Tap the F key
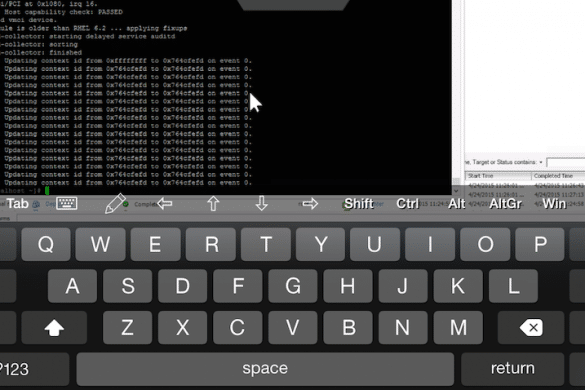The height and width of the screenshot is (390, 585). click(x=238, y=286)
